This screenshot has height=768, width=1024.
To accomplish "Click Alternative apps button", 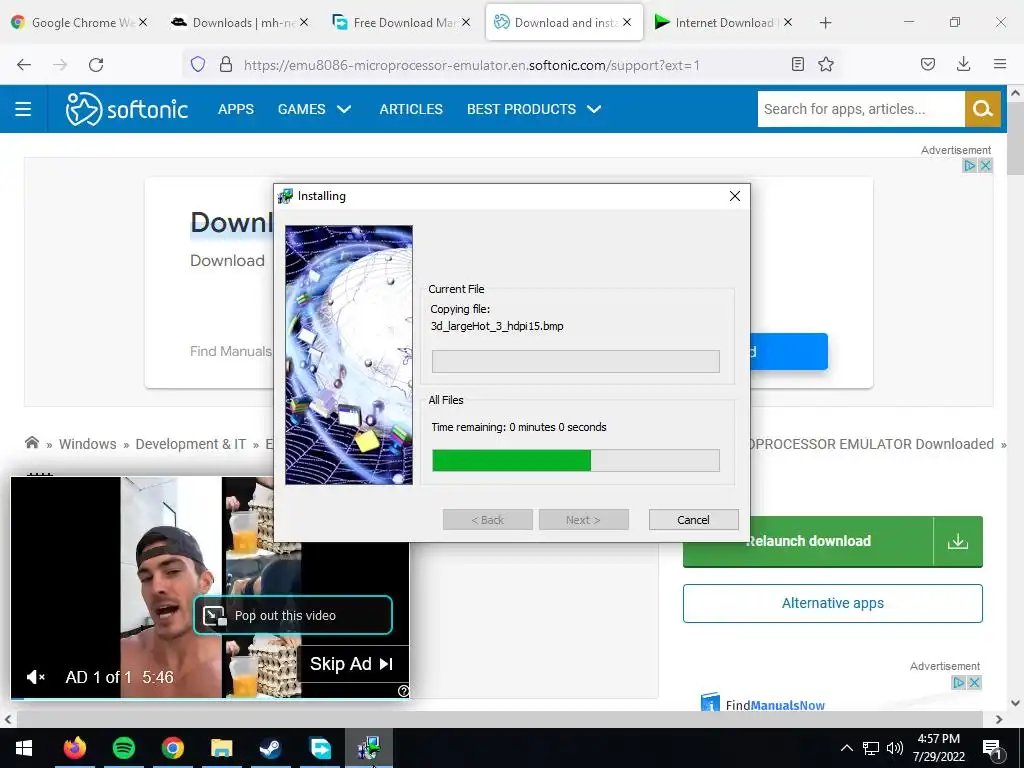I will coord(833,603).
